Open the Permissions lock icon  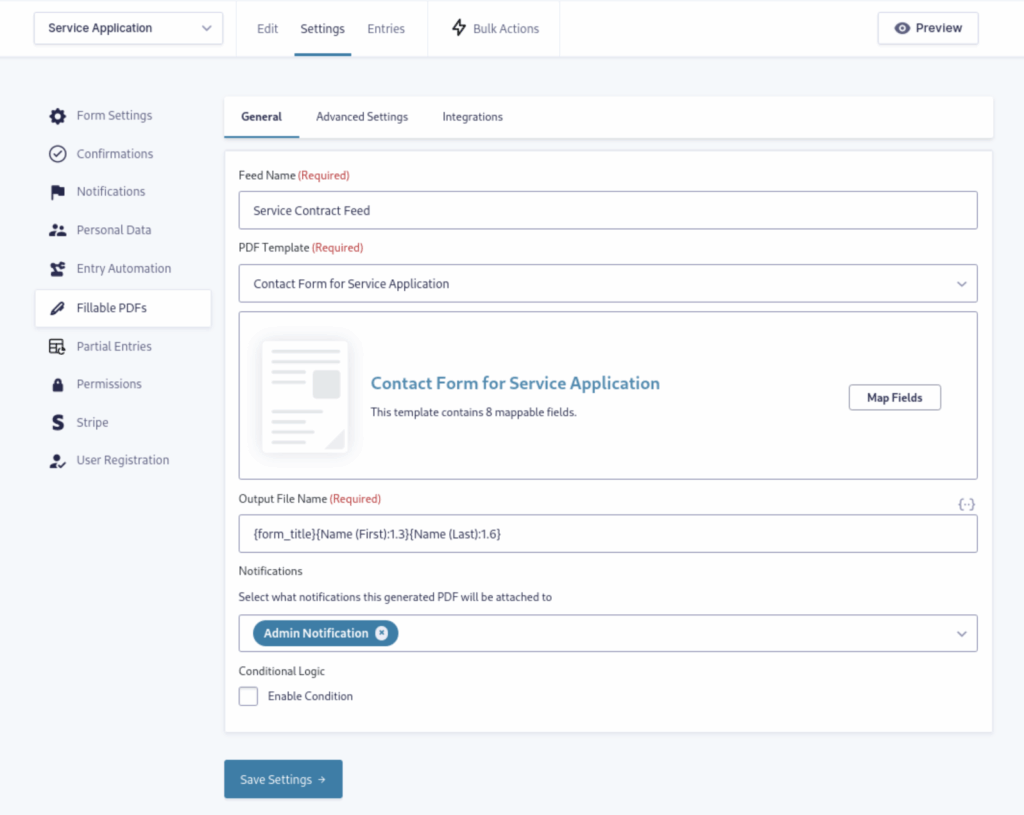(57, 384)
